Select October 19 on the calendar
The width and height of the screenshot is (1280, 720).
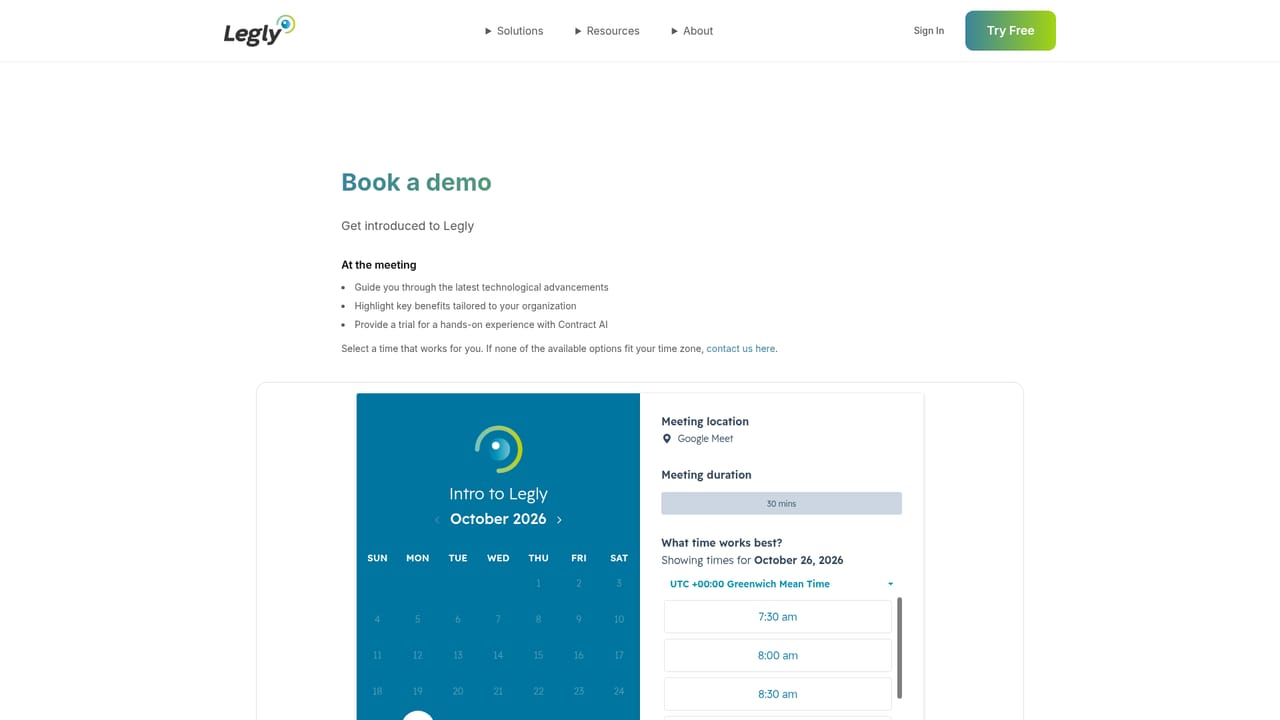coord(417,691)
